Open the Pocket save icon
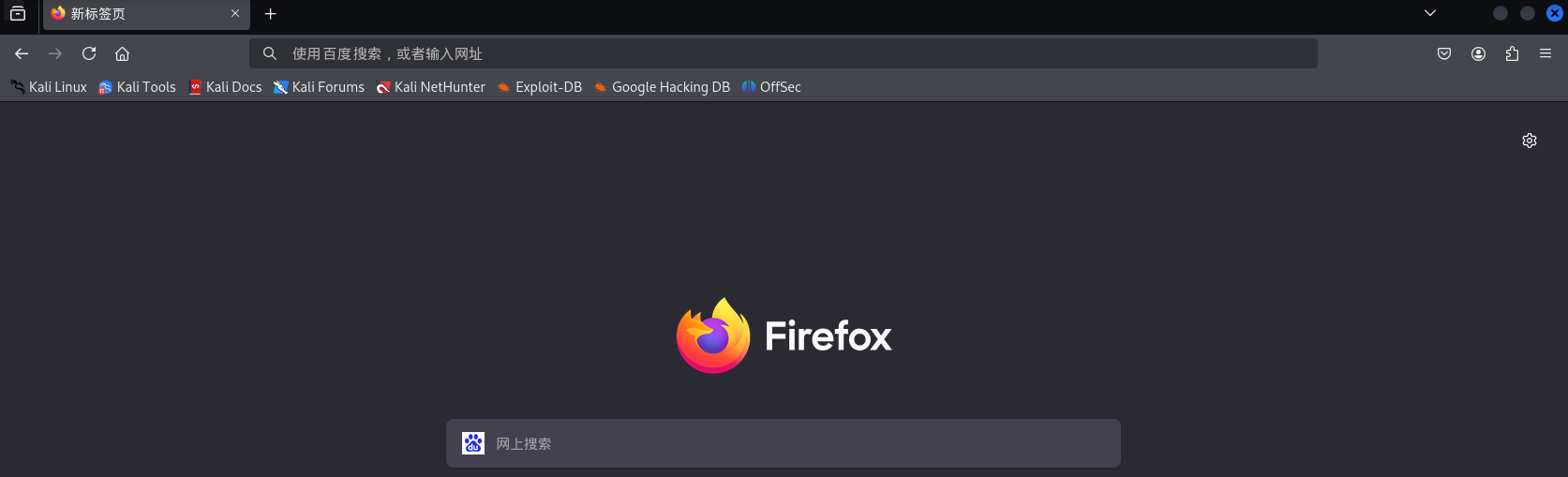The height and width of the screenshot is (477, 1568). point(1444,53)
